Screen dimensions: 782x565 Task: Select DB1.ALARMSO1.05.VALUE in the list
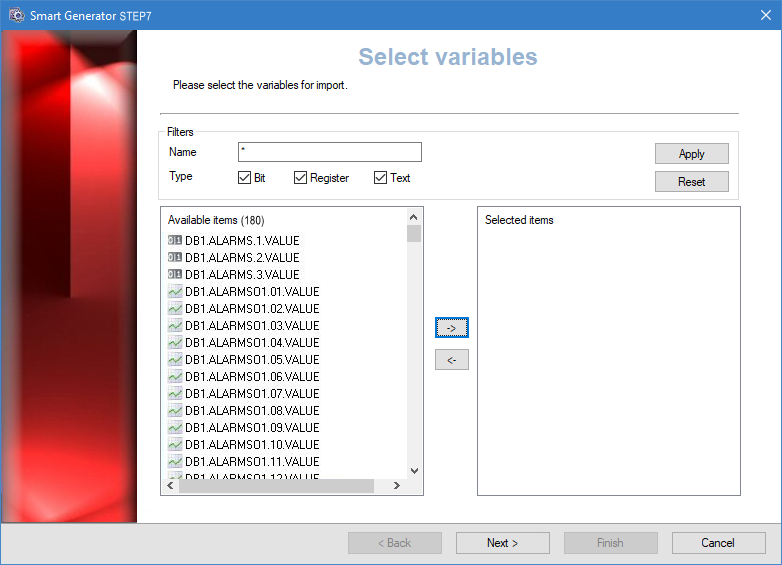[251, 360]
